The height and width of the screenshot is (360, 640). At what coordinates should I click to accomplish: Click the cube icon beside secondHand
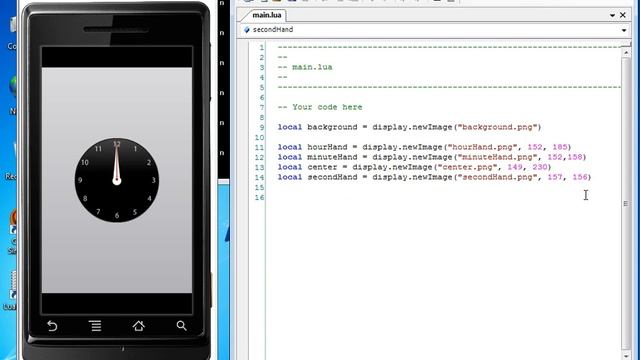coord(246,30)
